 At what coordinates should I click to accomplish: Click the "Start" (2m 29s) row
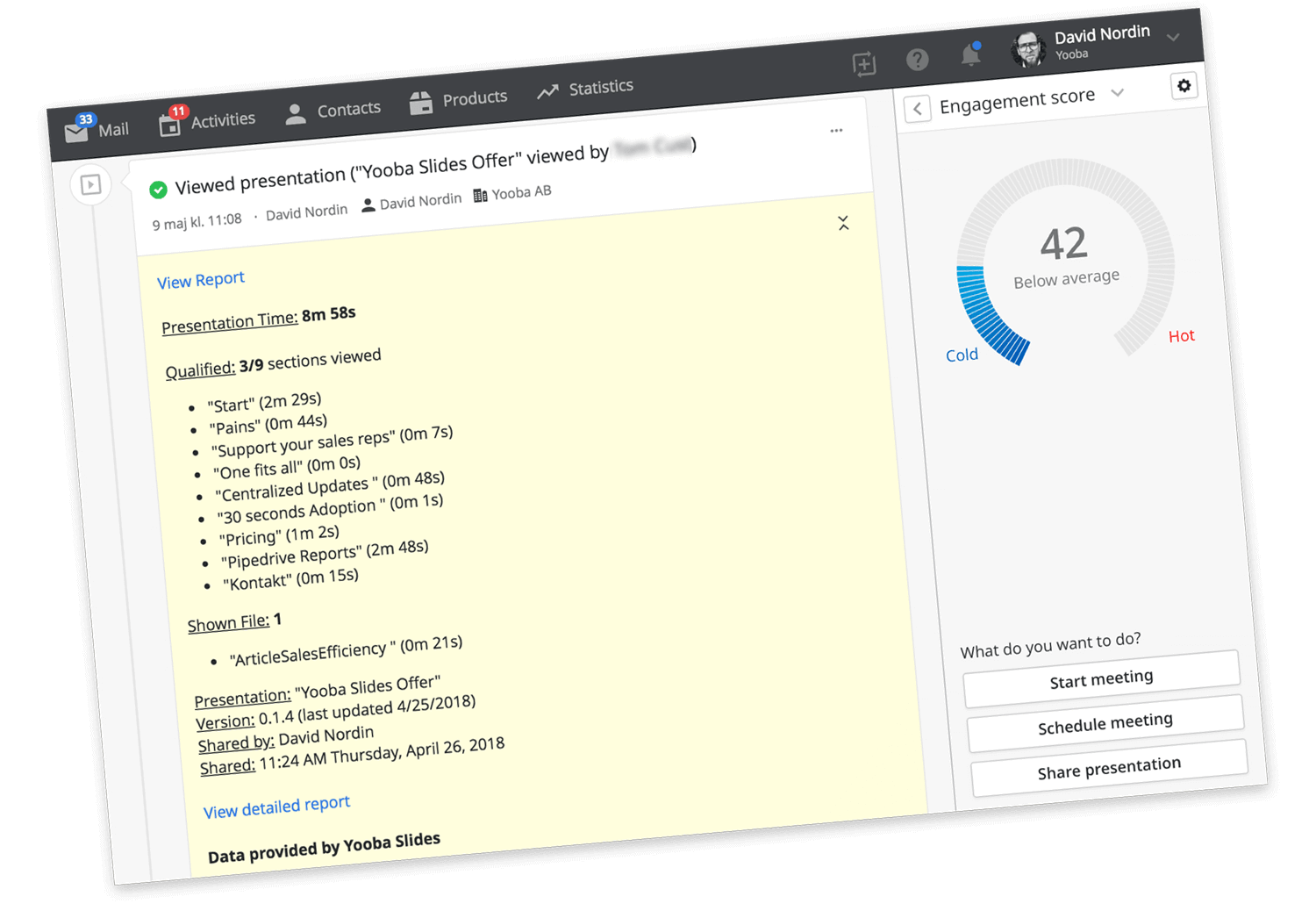(264, 402)
